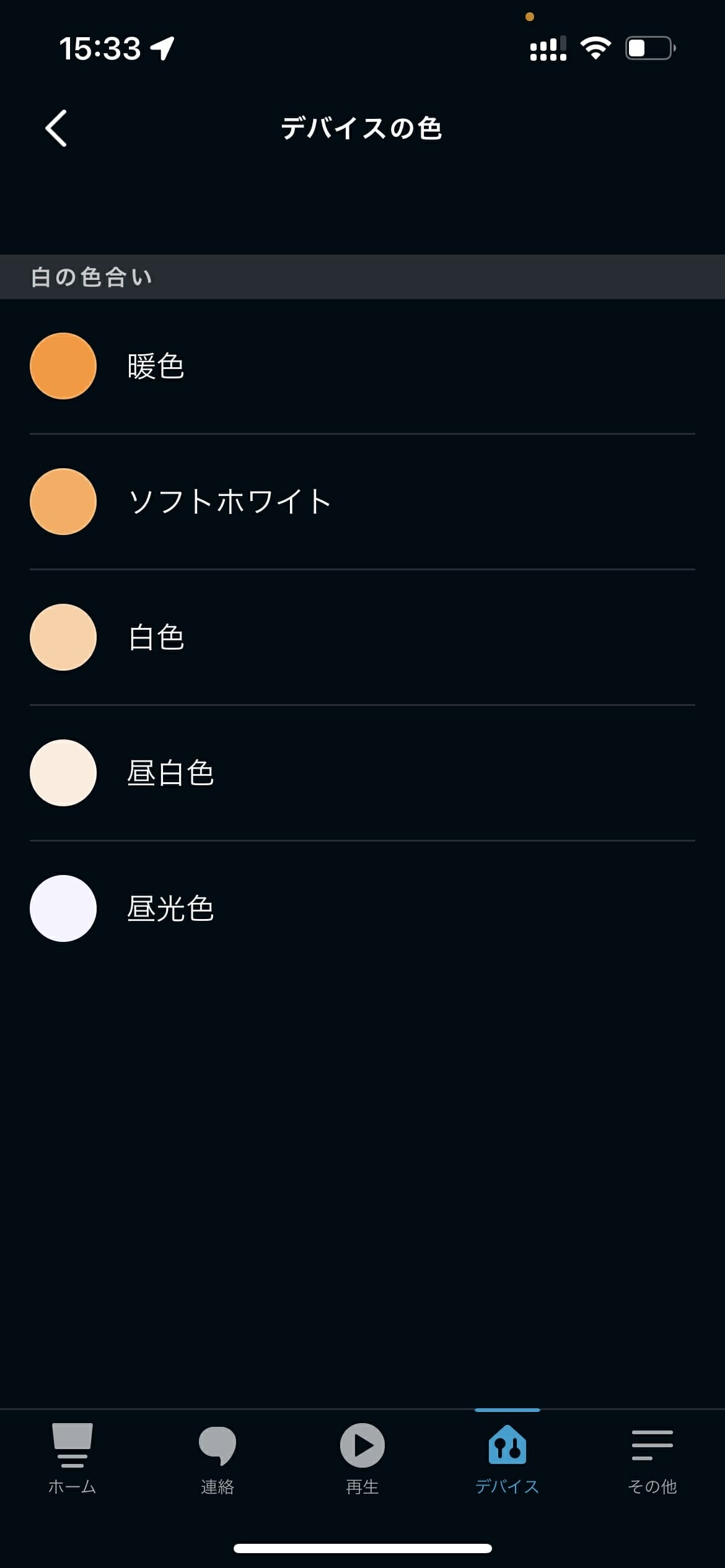Pick the 白色 color swatch
Viewport: 725px width, 1568px height.
coord(63,637)
